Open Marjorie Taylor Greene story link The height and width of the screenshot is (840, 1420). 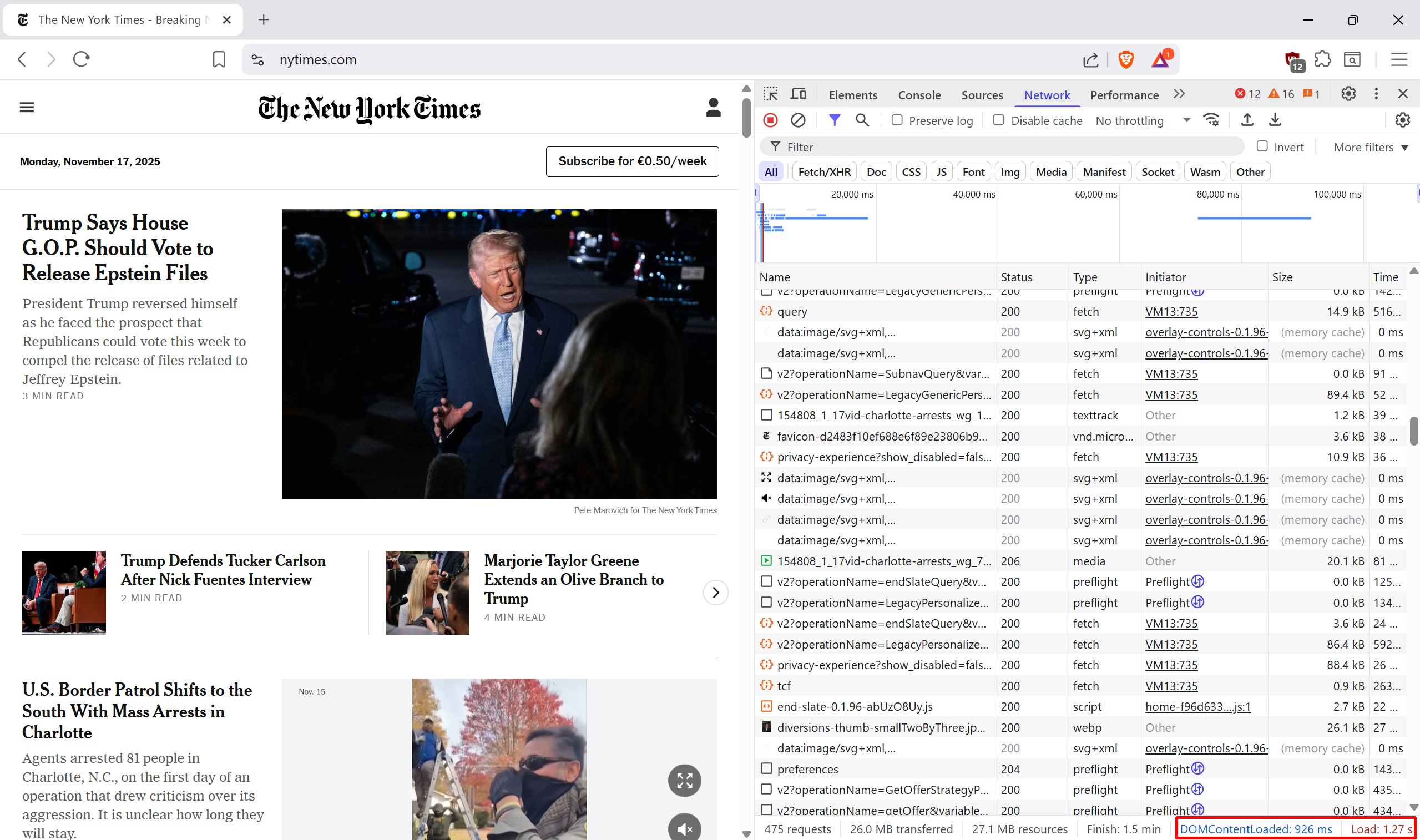pos(574,580)
